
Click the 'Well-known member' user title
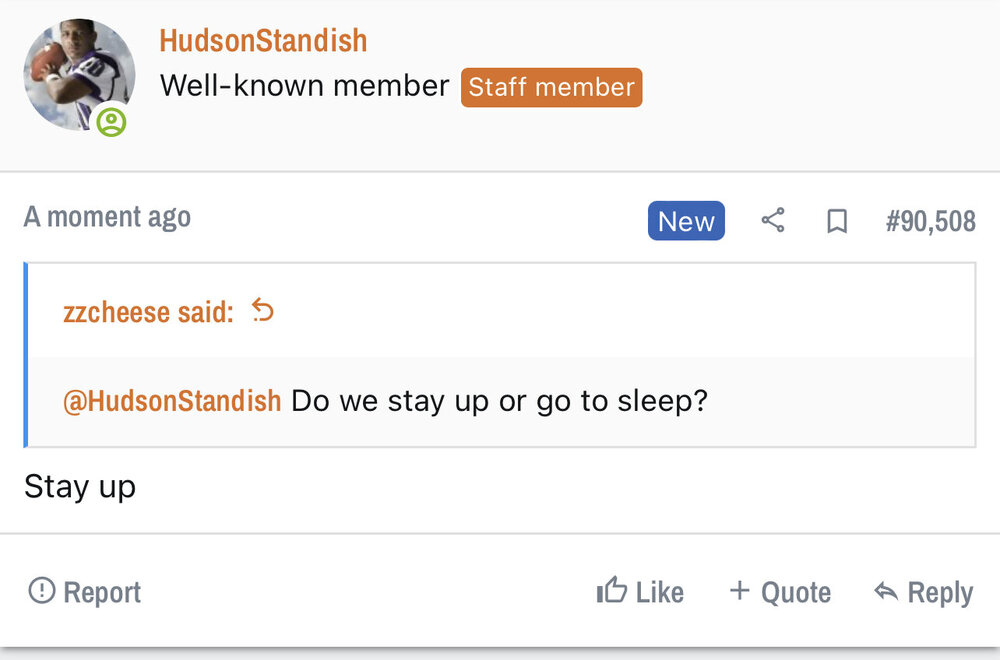pyautogui.click(x=304, y=86)
